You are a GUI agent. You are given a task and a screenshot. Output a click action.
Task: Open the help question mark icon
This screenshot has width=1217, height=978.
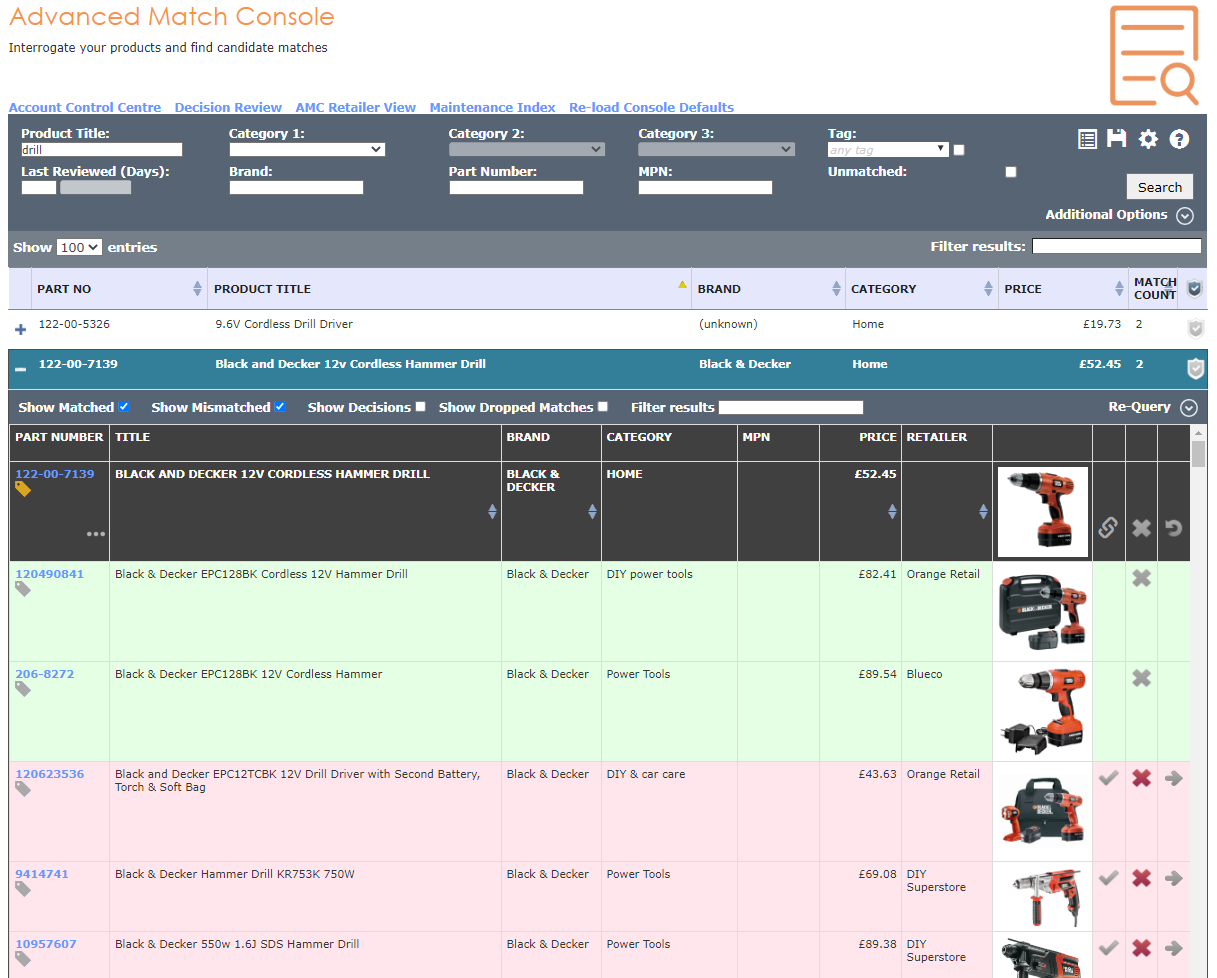click(1179, 139)
